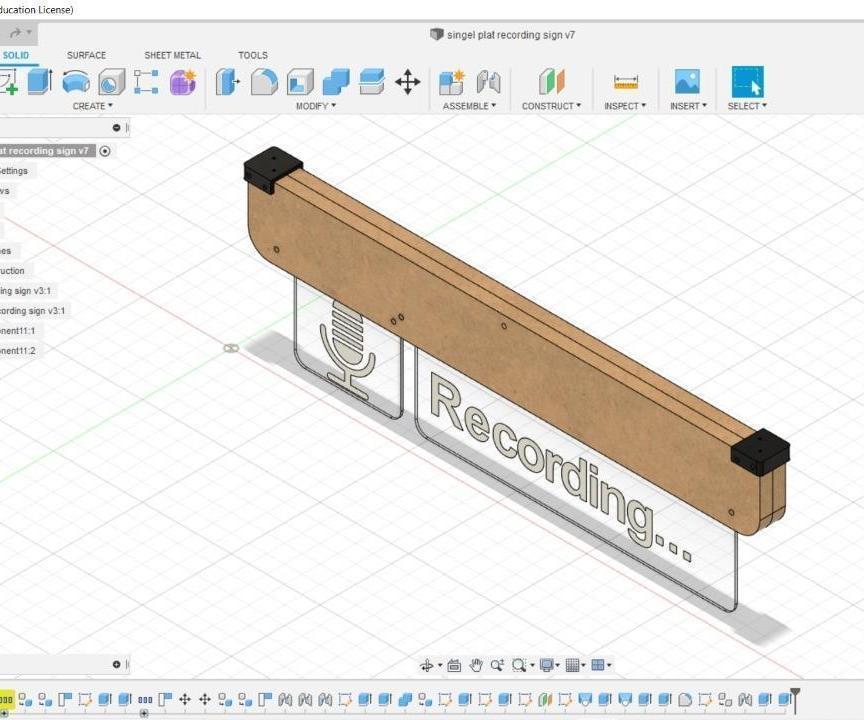This screenshot has height=720, width=864.
Task: Open the Viewports dropdown arrow
Action: 609,665
